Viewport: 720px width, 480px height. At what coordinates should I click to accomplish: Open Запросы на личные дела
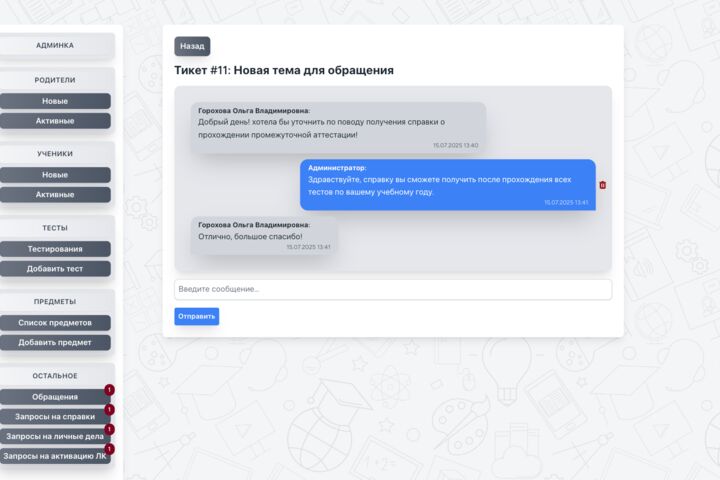(55, 436)
